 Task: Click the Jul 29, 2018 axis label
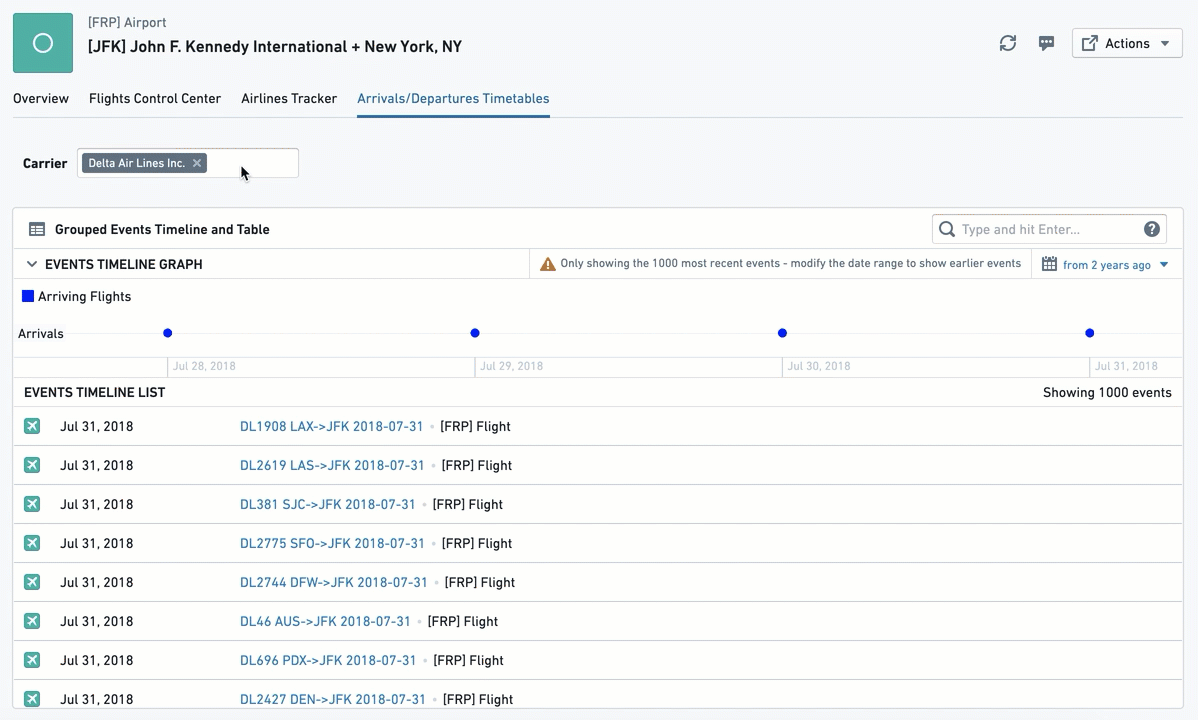[511, 366]
